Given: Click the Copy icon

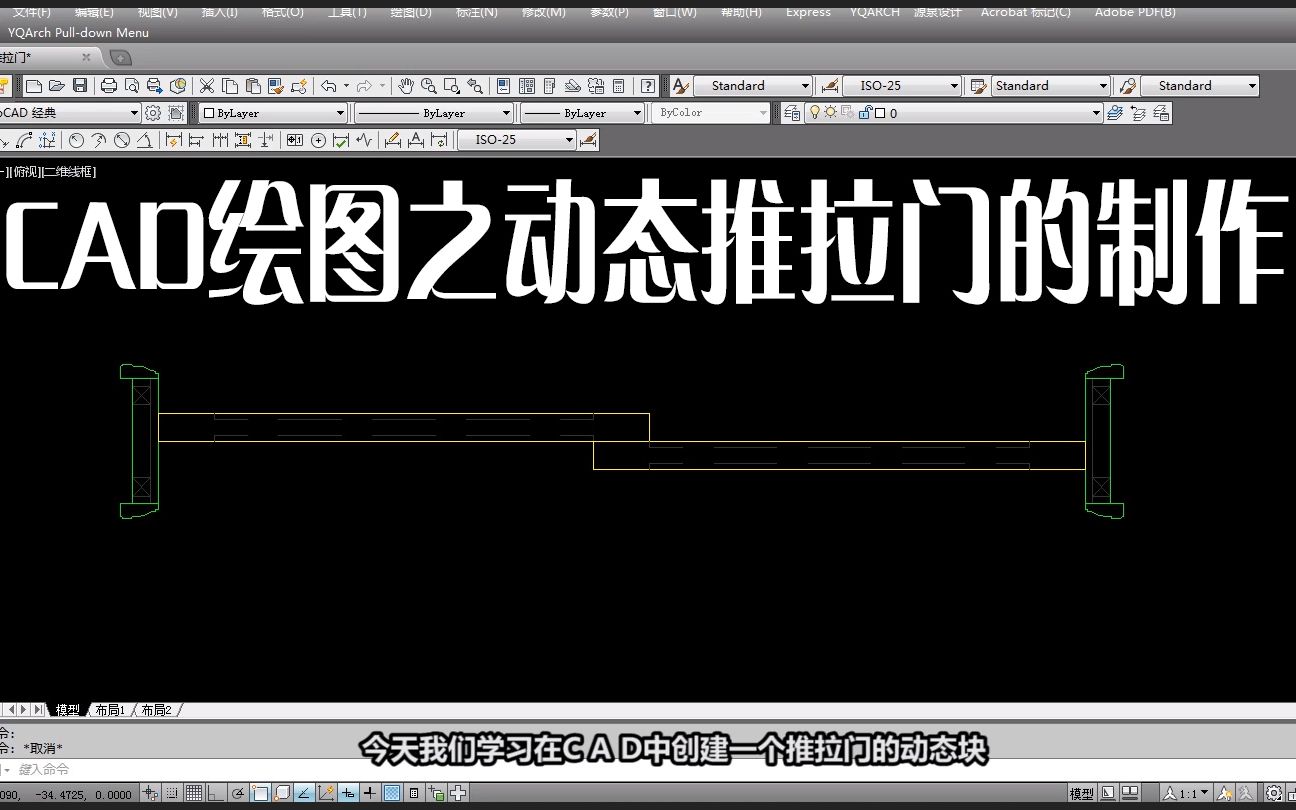Looking at the screenshot, I should pos(229,86).
